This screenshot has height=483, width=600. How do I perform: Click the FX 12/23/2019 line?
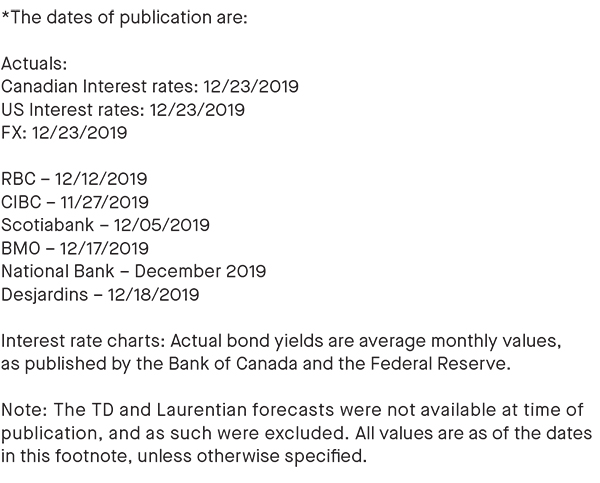[x=64, y=133]
